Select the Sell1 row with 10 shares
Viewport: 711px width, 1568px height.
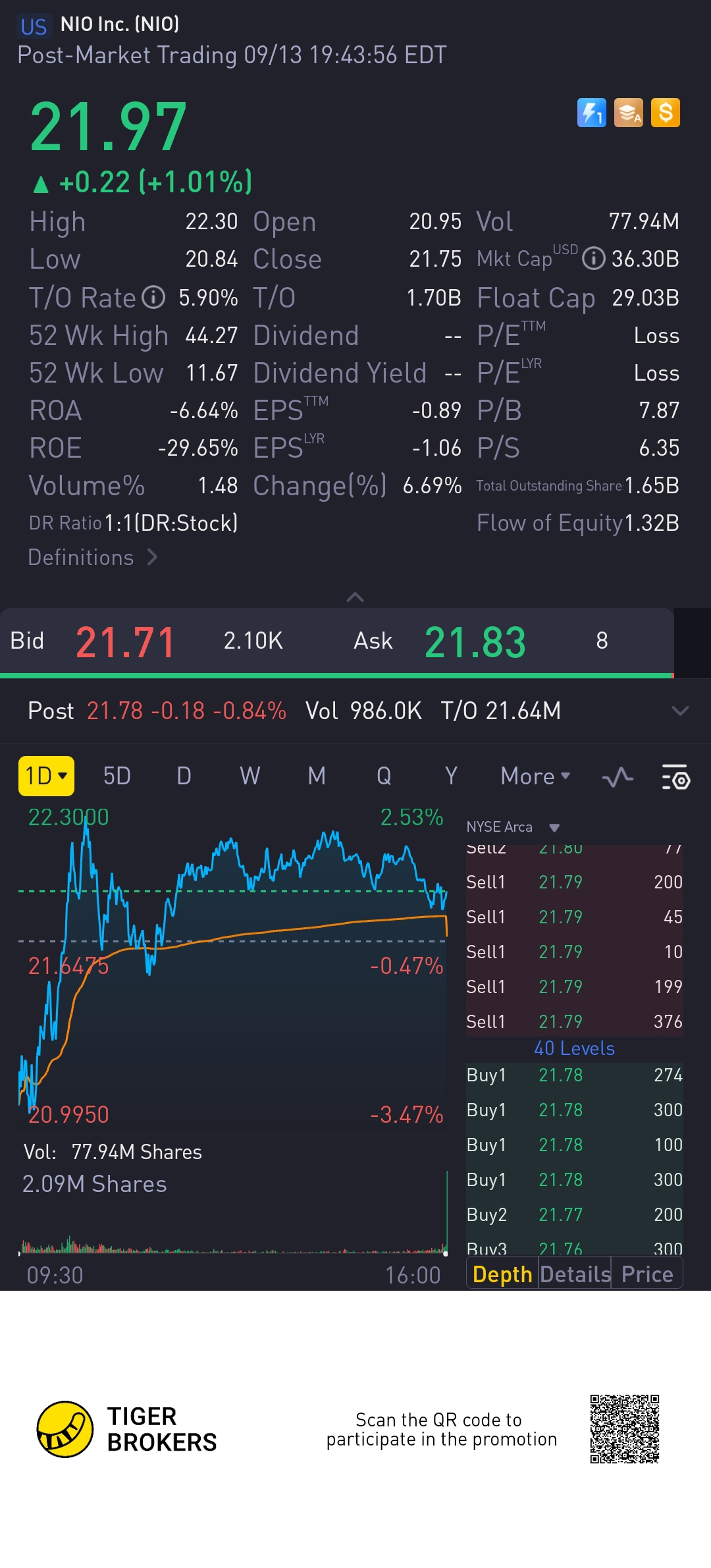[574, 952]
